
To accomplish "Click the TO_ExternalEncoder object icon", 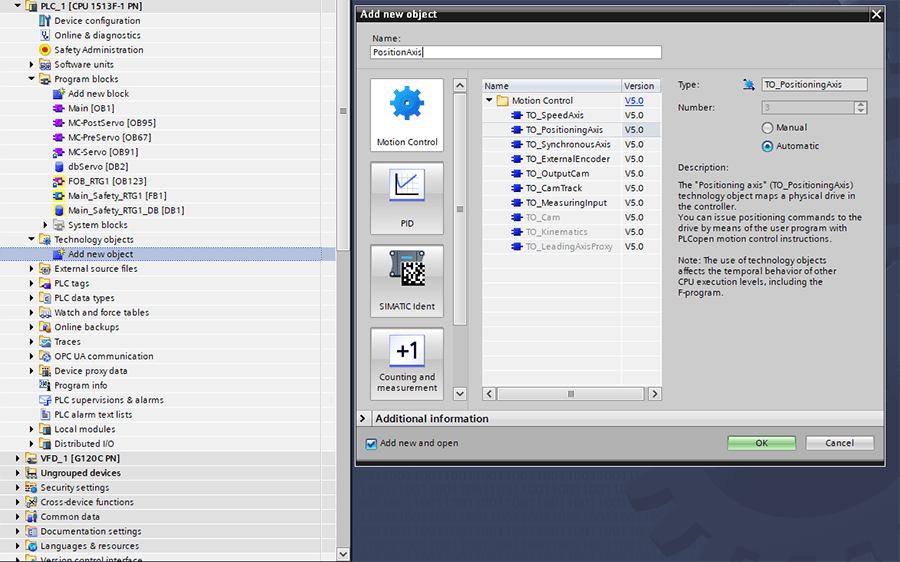I will (x=517, y=159).
